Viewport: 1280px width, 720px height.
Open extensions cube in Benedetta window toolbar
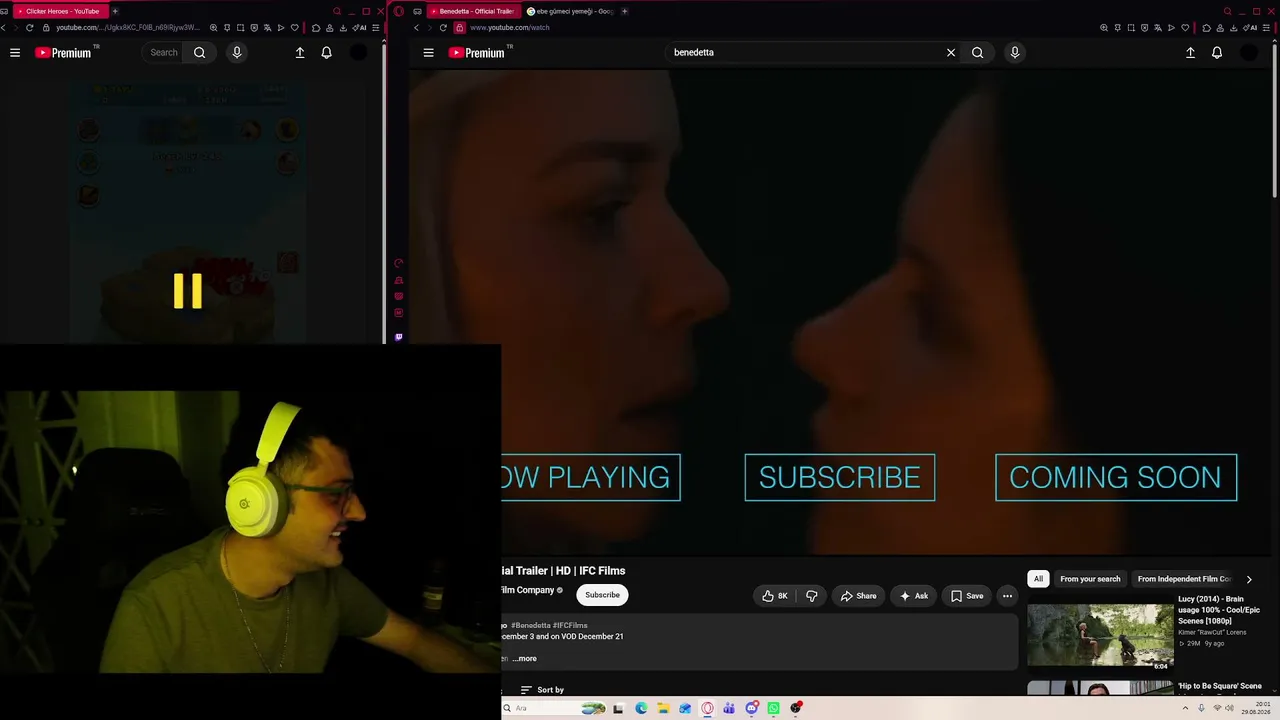click(x=1207, y=28)
